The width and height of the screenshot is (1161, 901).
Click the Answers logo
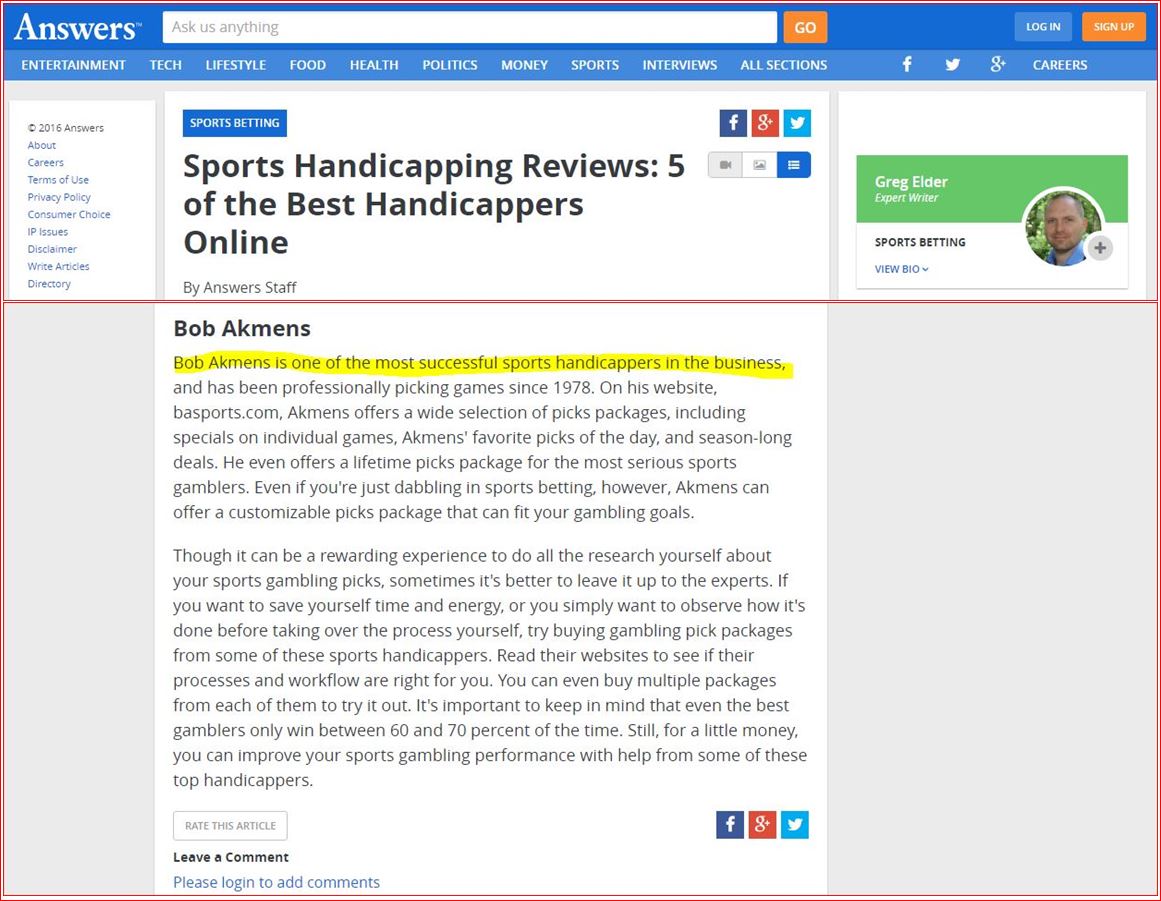[x=77, y=27]
